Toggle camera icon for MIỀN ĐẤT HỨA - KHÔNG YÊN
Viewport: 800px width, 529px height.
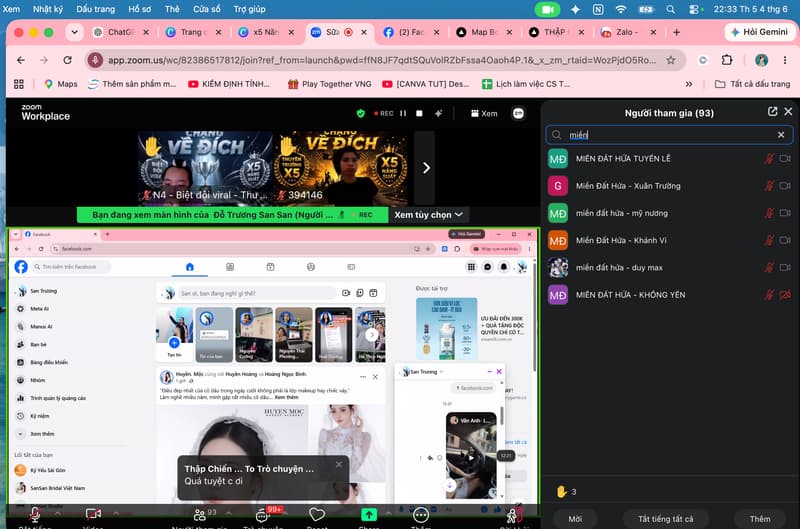(x=785, y=295)
